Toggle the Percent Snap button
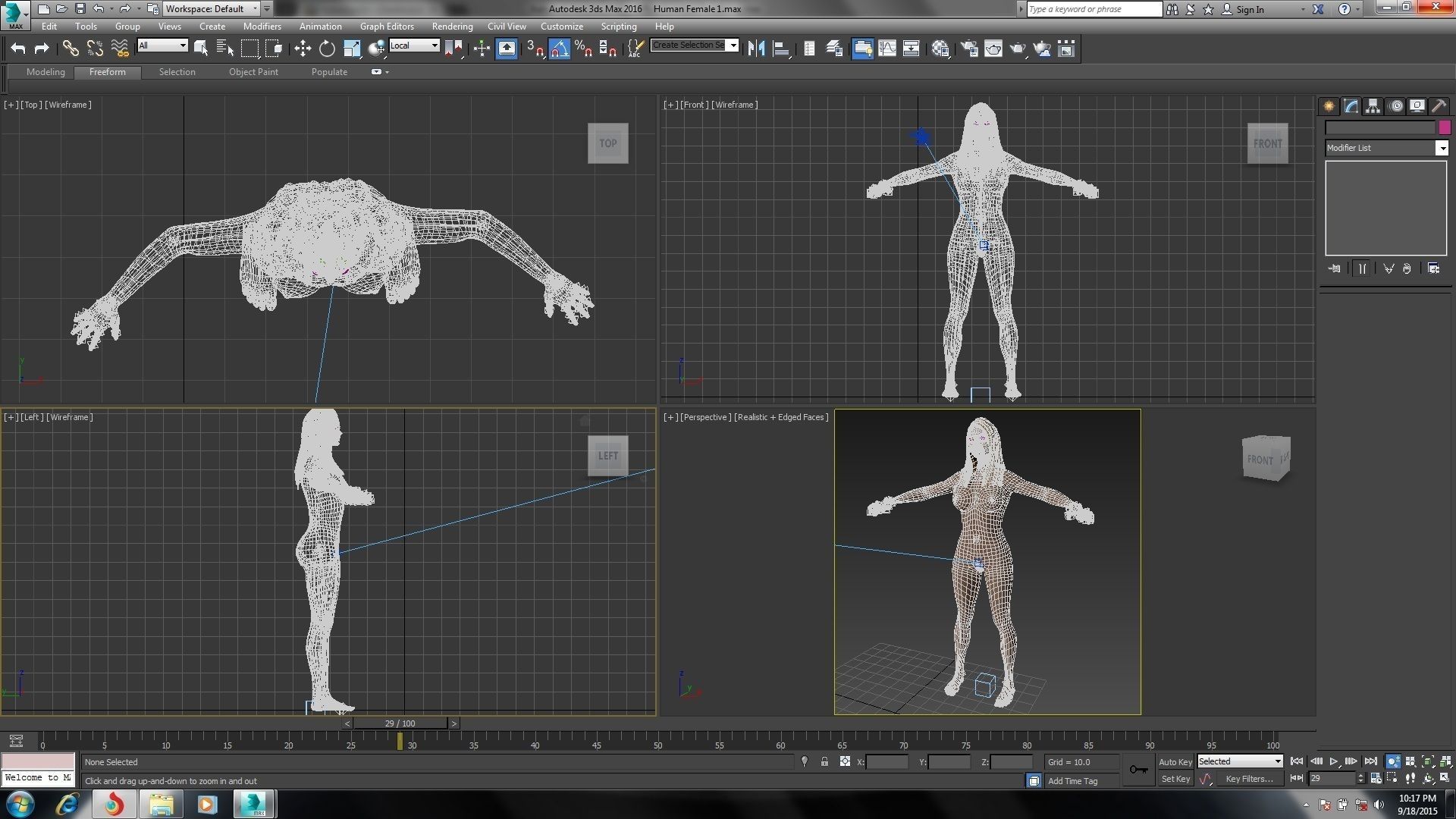Screen dimensions: 1456x819 (x=583, y=49)
